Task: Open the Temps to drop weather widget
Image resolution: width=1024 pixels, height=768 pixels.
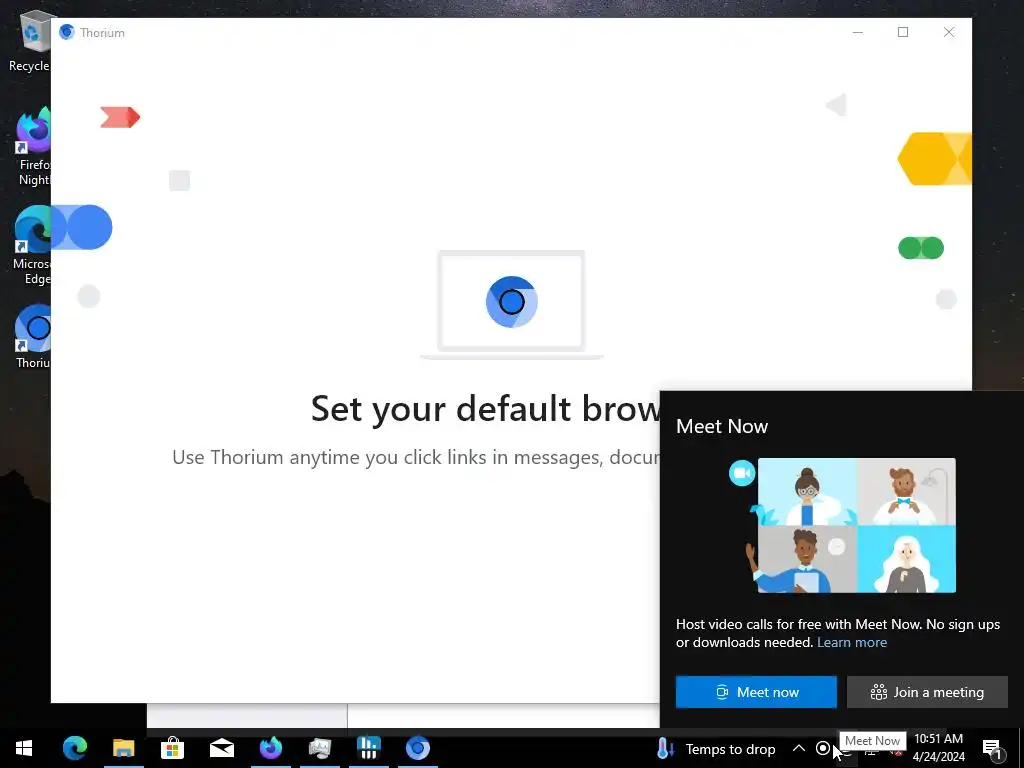Action: click(716, 748)
